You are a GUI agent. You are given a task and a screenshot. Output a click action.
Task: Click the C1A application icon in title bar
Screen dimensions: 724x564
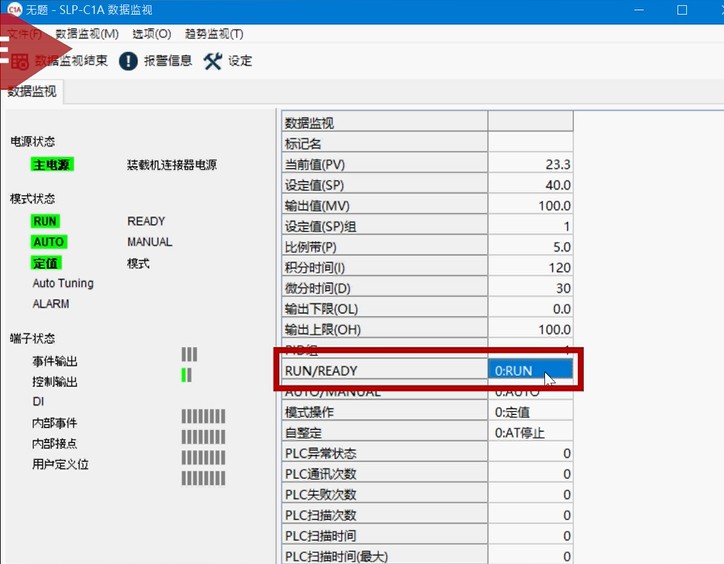pyautogui.click(x=15, y=10)
